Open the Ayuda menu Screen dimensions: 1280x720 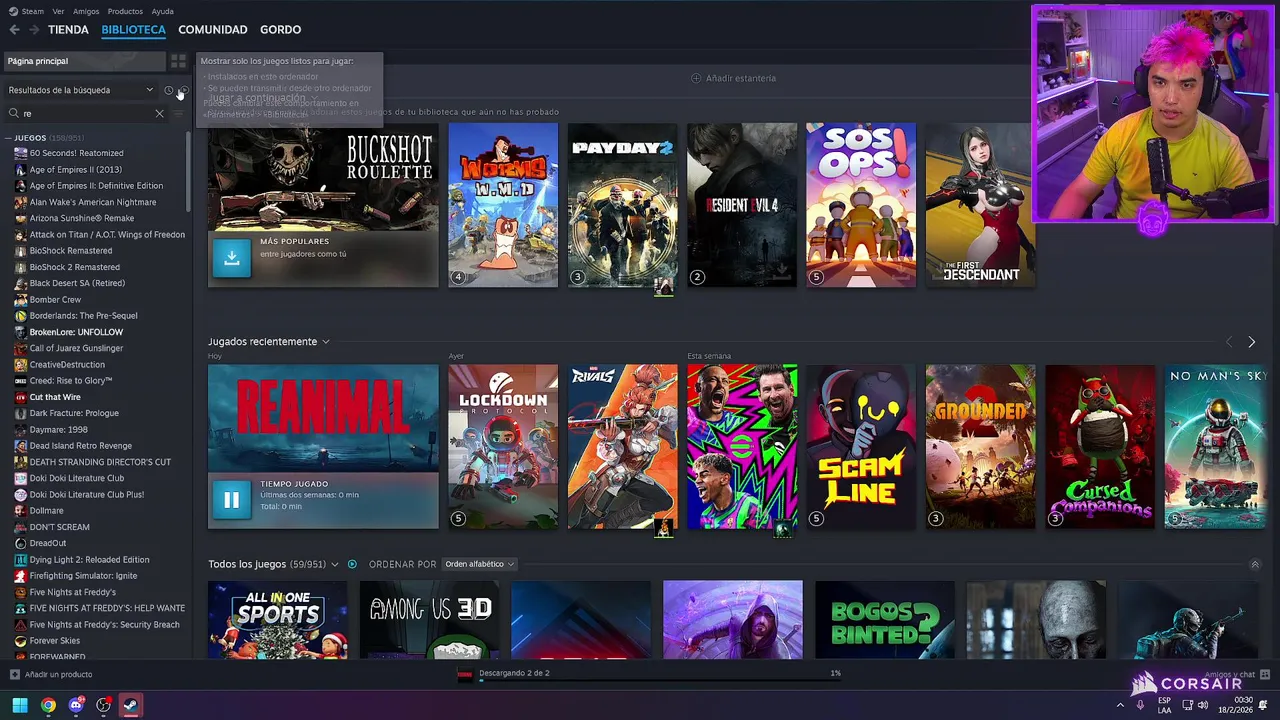162,11
